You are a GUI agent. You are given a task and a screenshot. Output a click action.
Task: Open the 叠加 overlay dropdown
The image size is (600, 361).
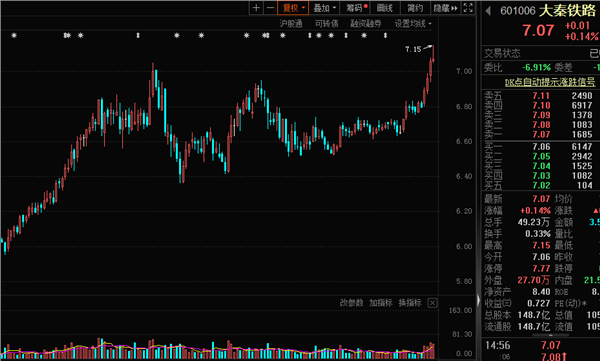coord(324,8)
